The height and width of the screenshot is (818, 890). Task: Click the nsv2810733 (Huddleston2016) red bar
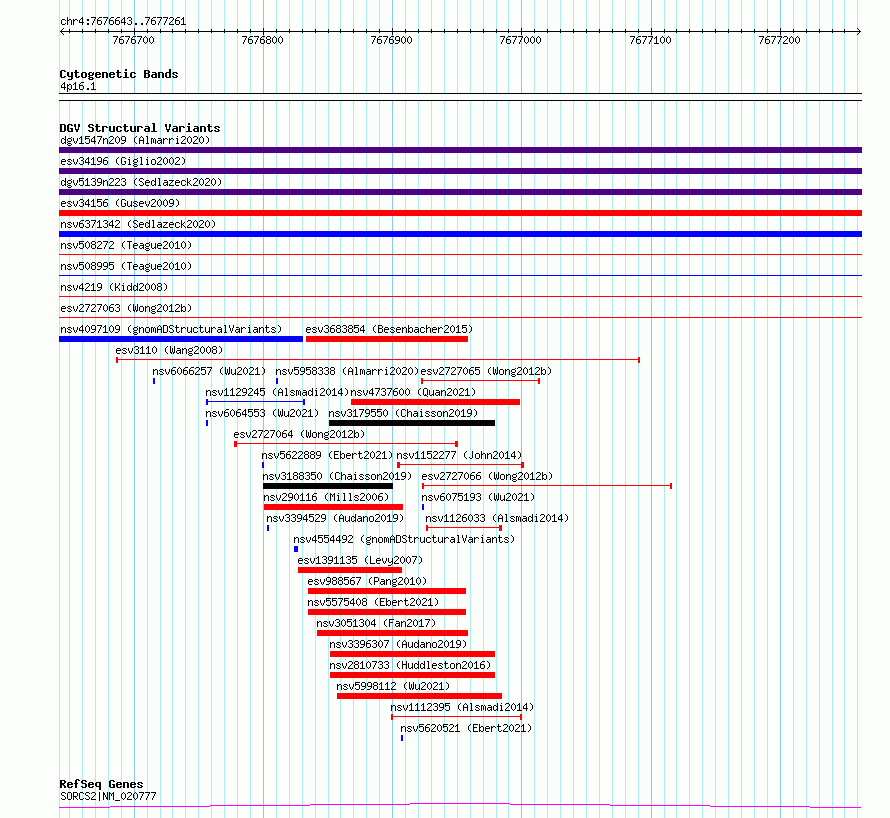coord(412,675)
